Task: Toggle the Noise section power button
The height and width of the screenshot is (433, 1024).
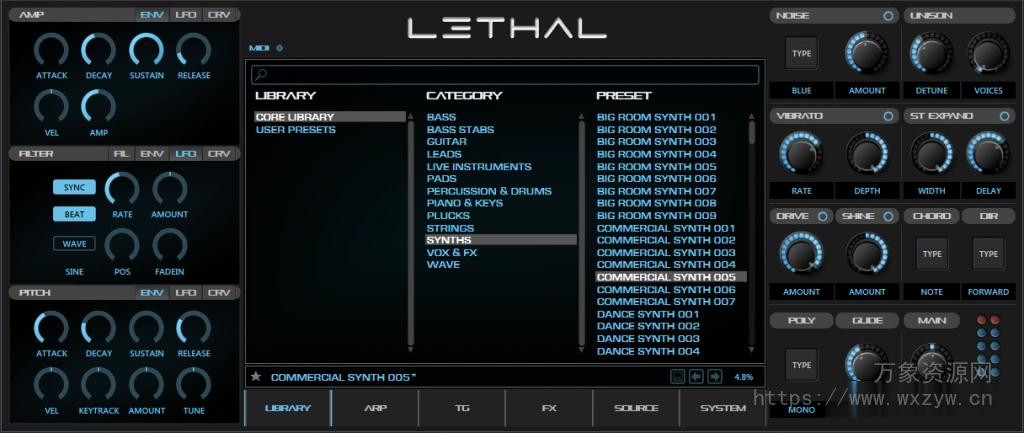Action: 888,16
